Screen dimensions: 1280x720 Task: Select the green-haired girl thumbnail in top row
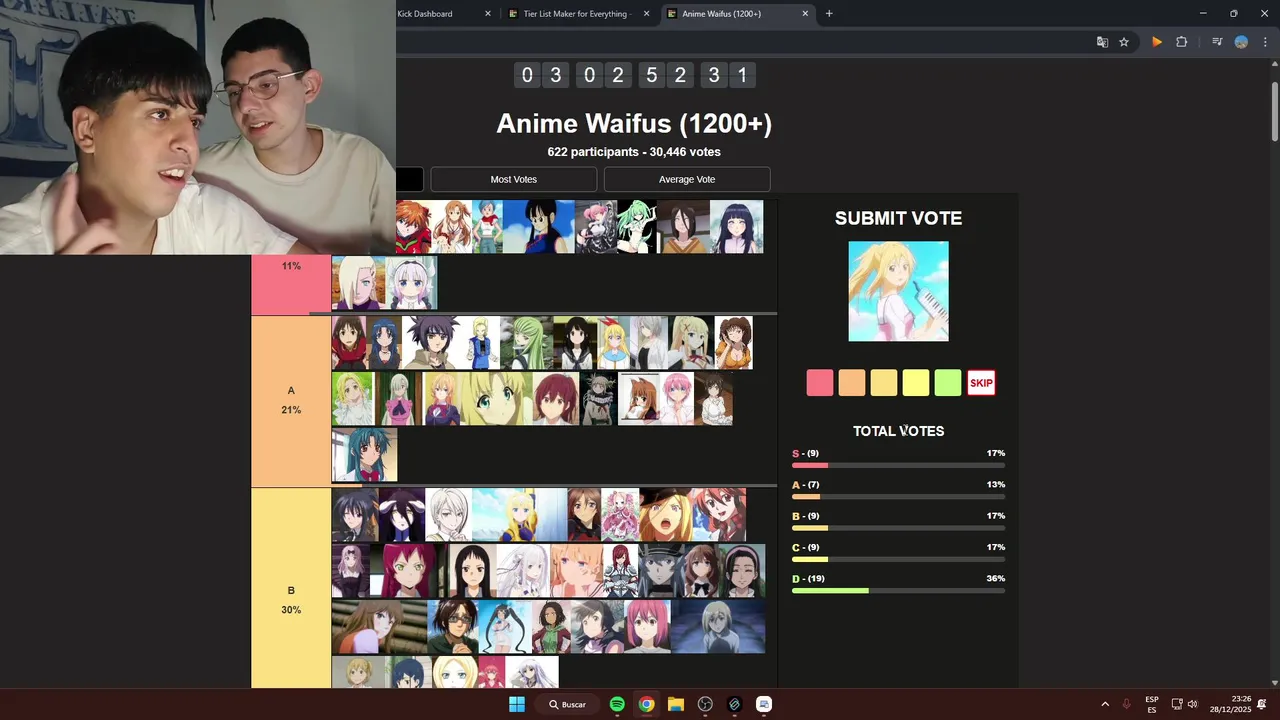click(x=637, y=226)
